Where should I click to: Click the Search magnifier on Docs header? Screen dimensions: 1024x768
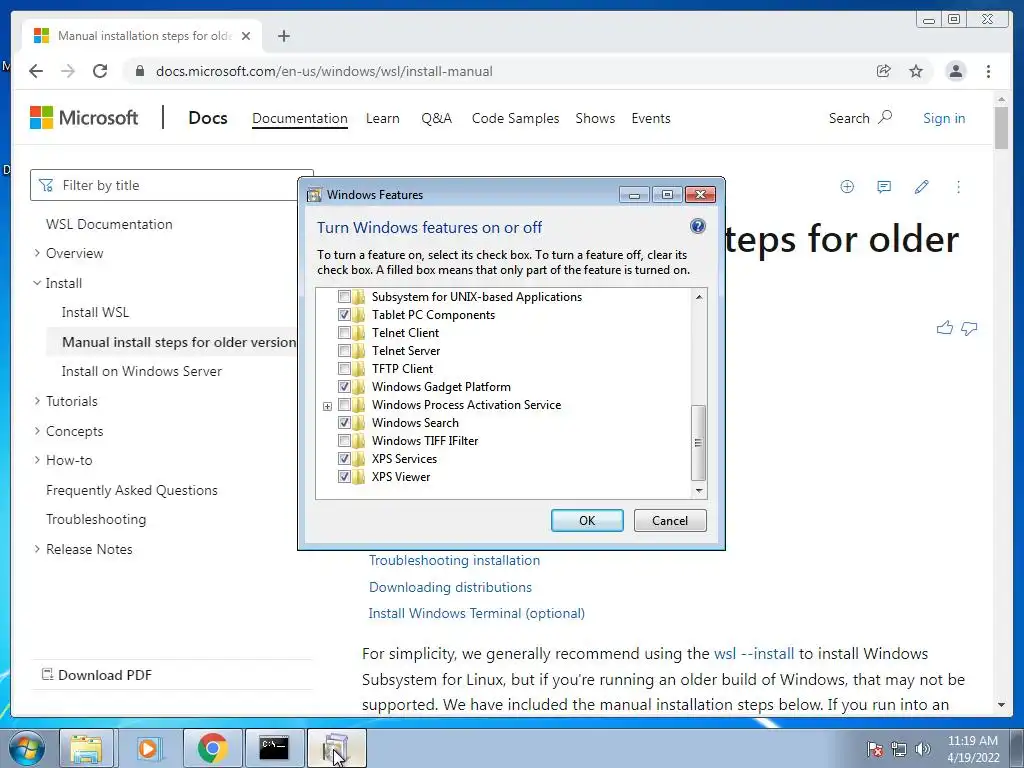point(885,118)
